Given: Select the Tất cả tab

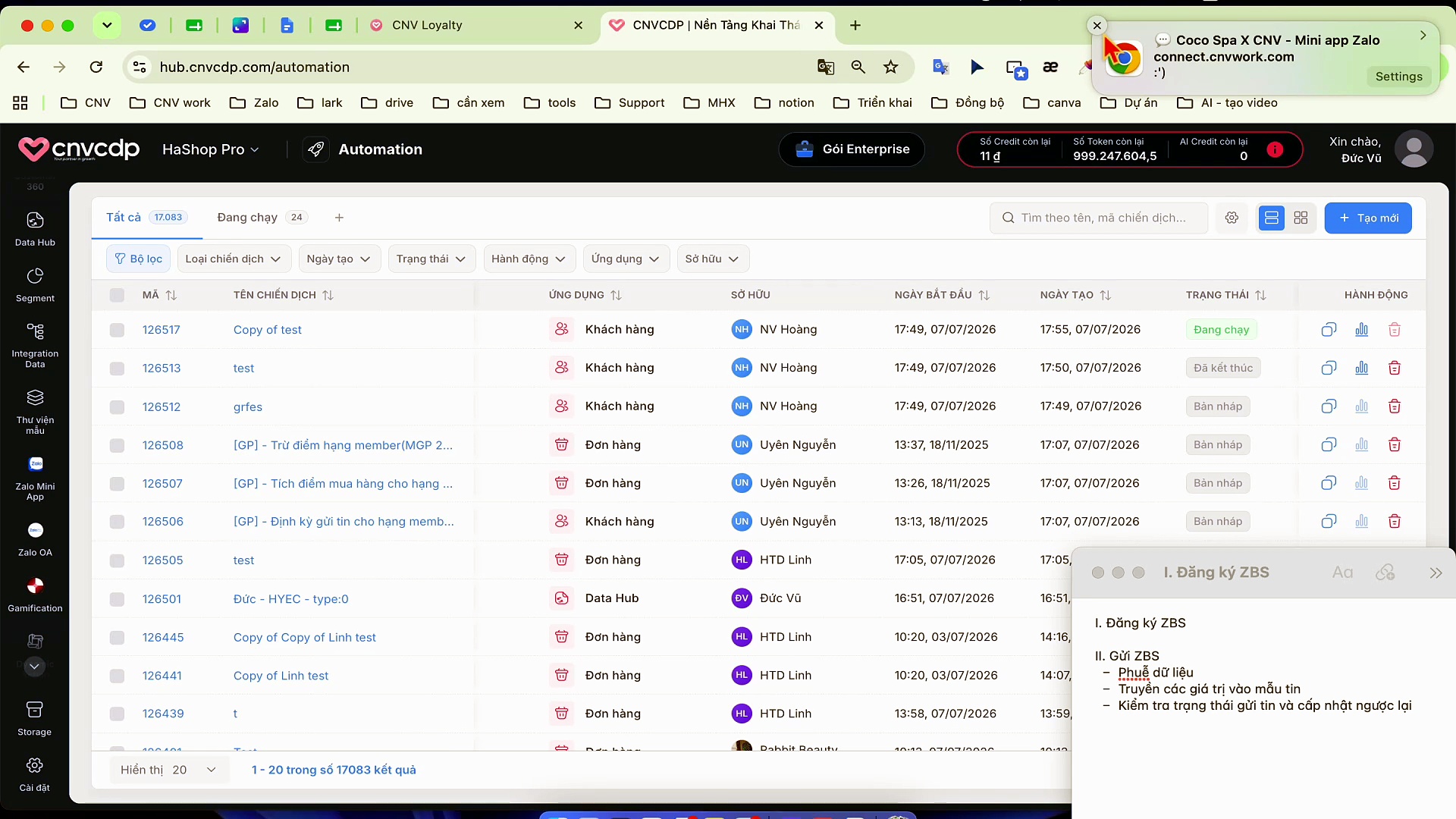Looking at the screenshot, I should 147,218.
